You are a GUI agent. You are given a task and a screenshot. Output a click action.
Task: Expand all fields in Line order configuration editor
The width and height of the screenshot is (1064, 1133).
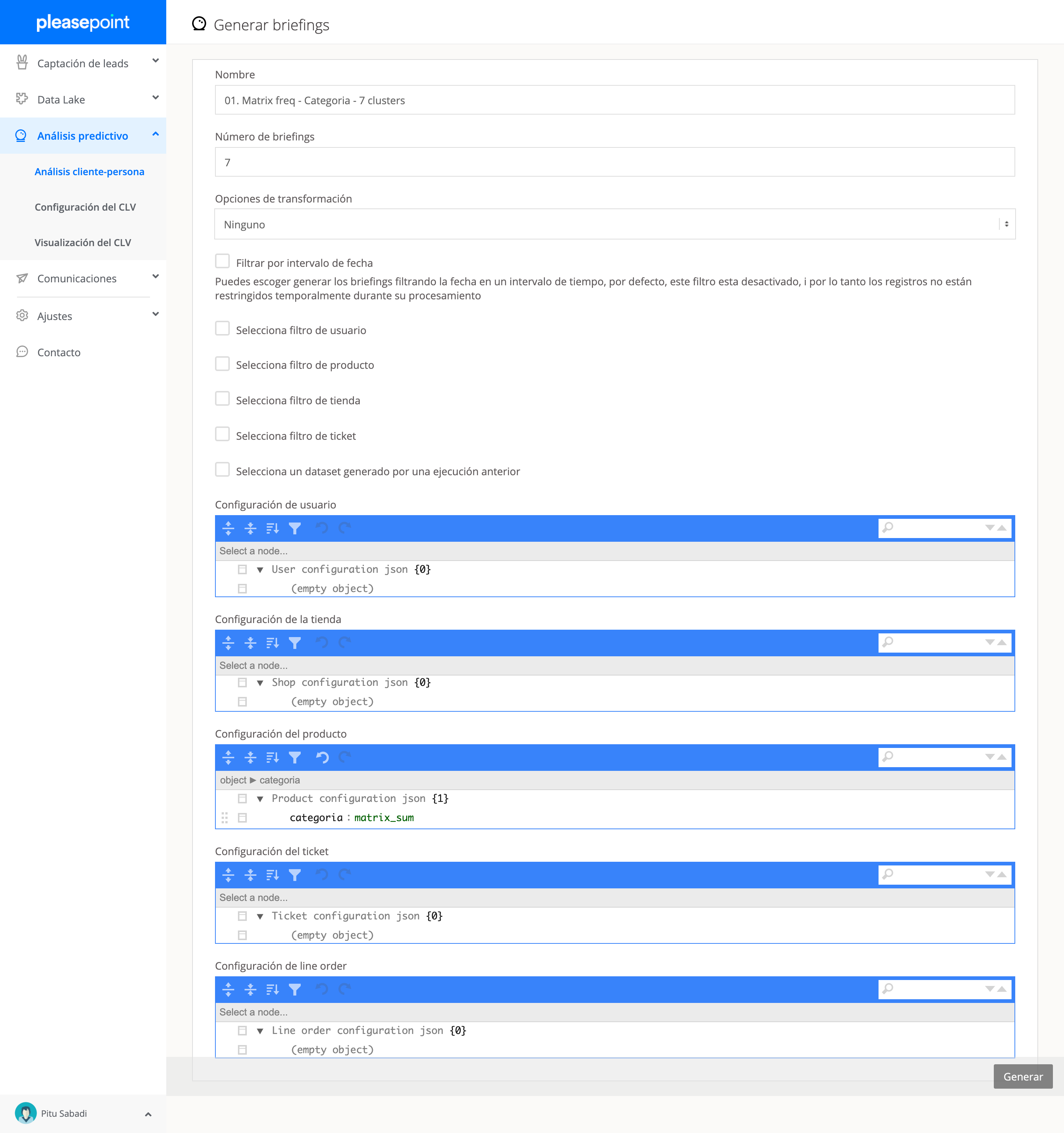228,989
